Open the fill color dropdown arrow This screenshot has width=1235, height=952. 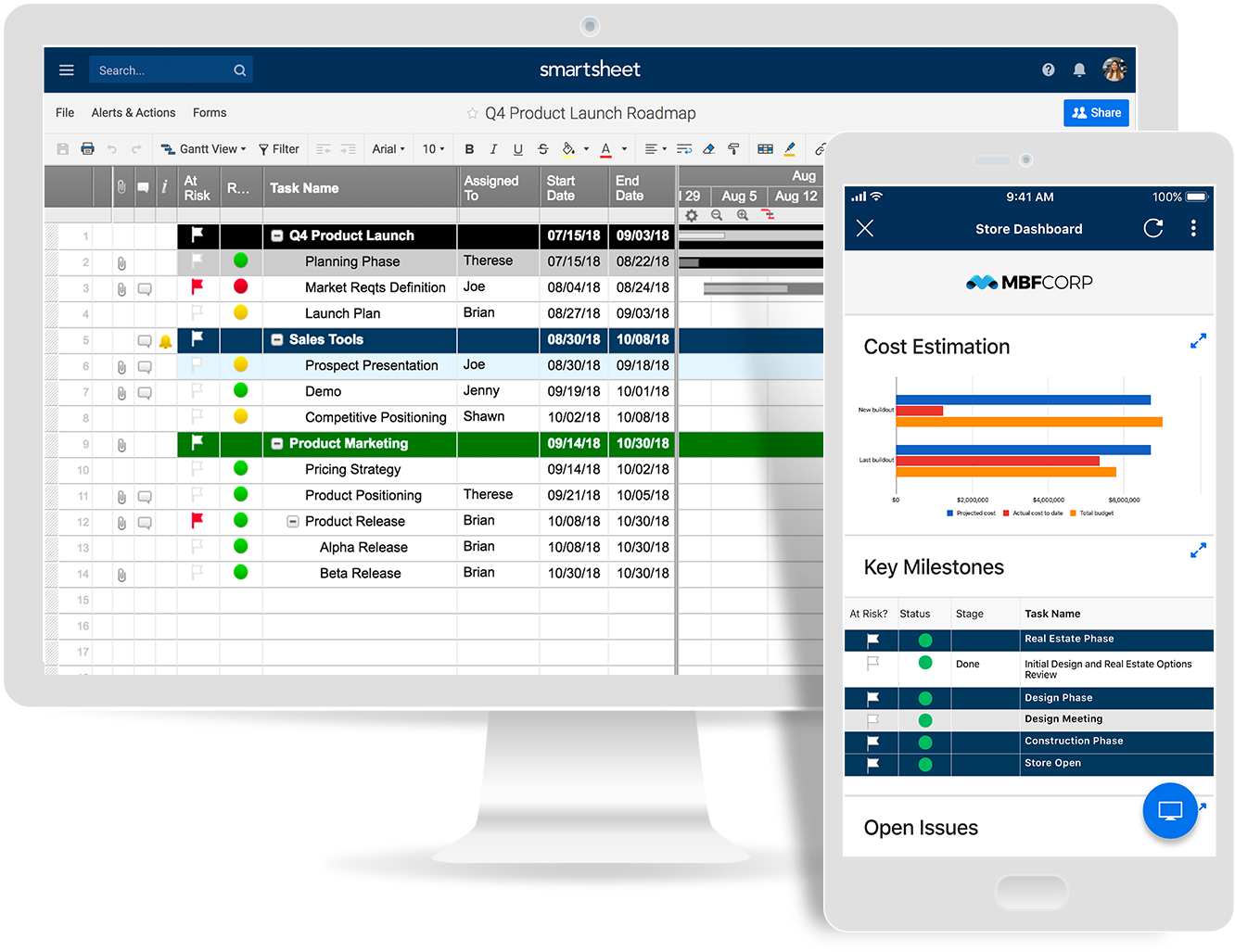pyautogui.click(x=586, y=149)
